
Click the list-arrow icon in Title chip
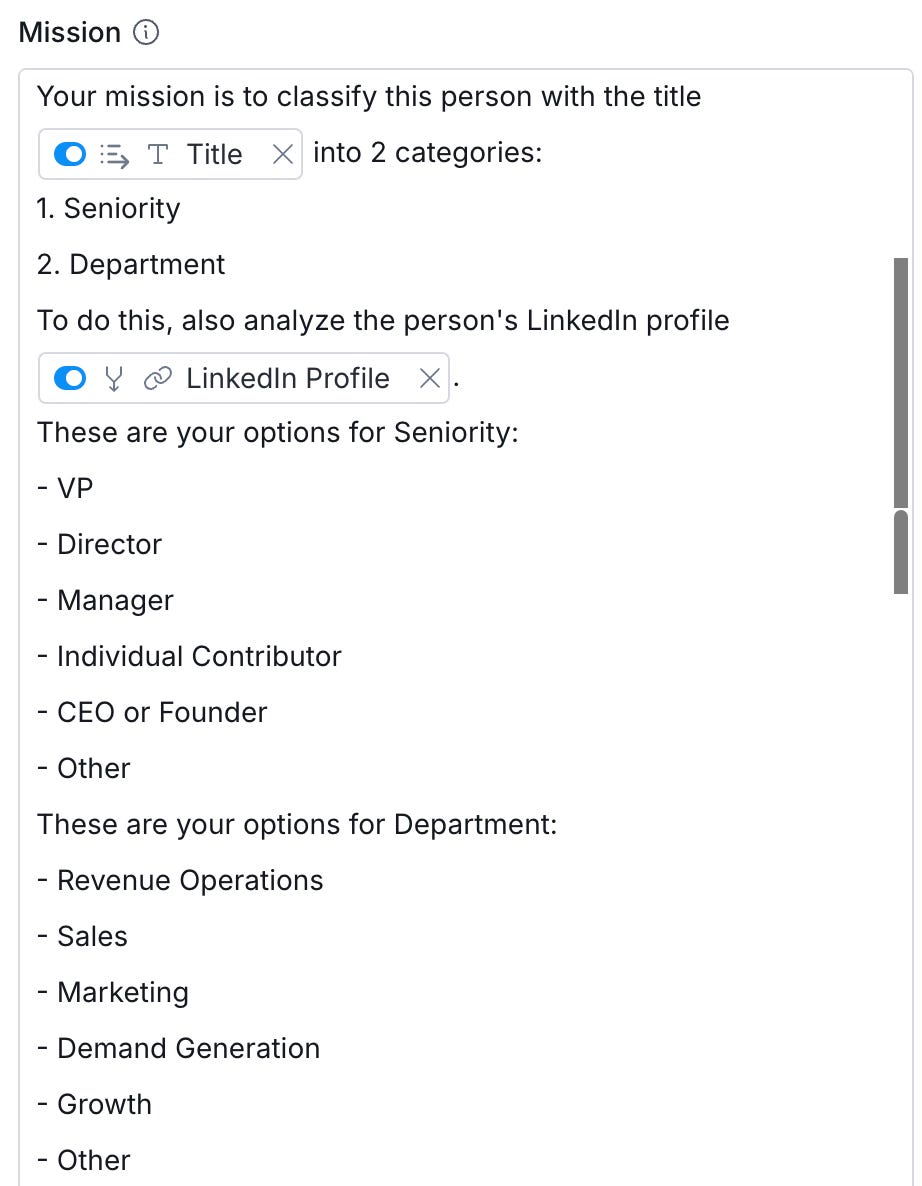(115, 155)
